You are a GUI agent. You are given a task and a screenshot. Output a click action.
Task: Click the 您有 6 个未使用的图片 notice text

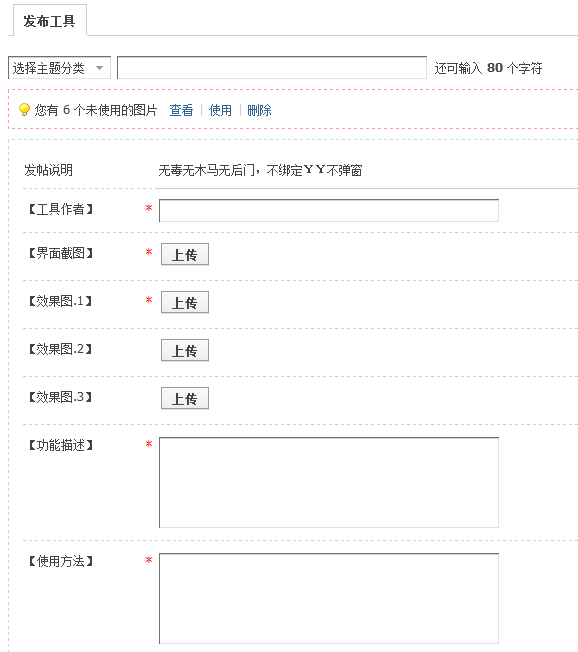point(96,110)
